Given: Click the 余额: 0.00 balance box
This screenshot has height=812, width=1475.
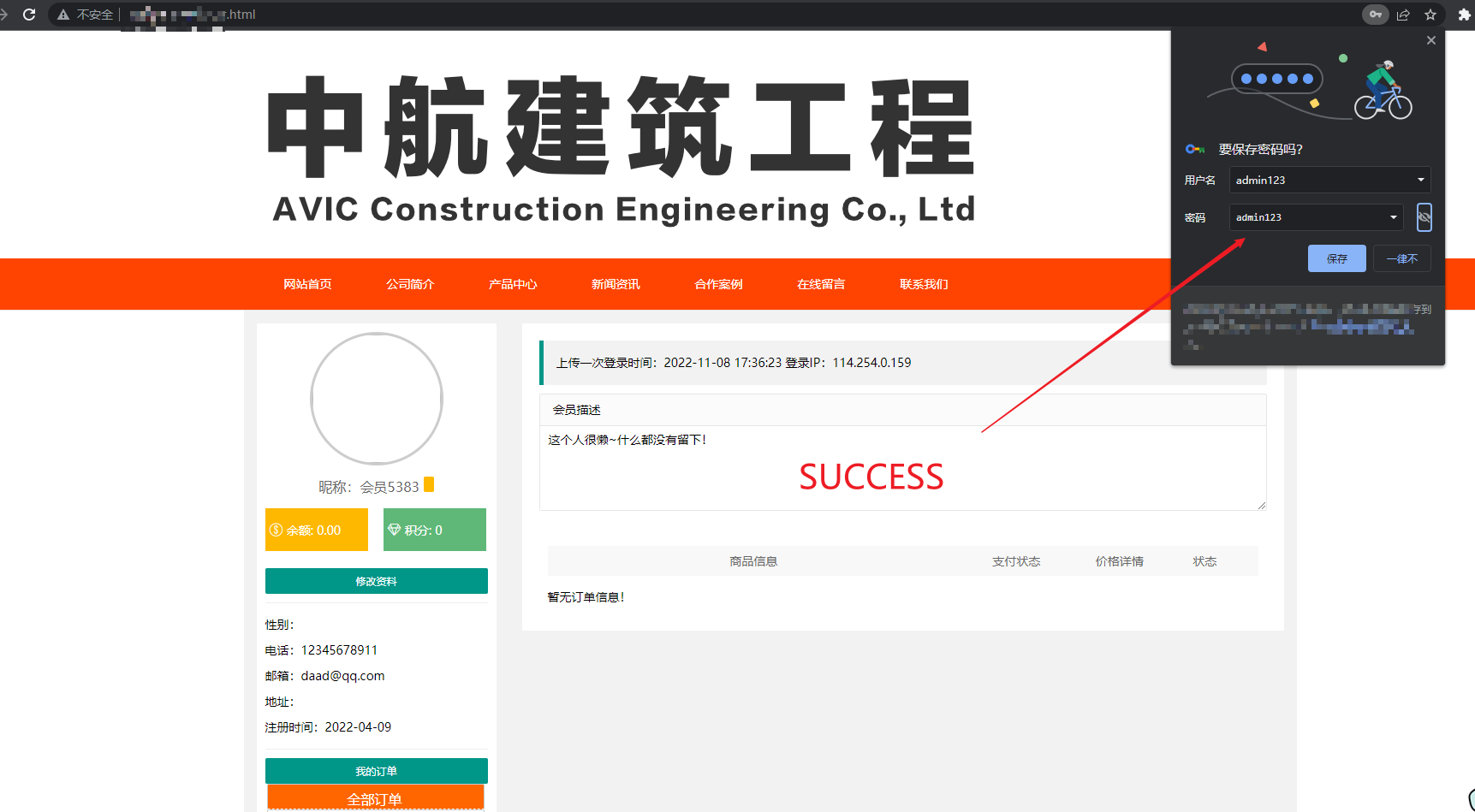Looking at the screenshot, I should 317,530.
